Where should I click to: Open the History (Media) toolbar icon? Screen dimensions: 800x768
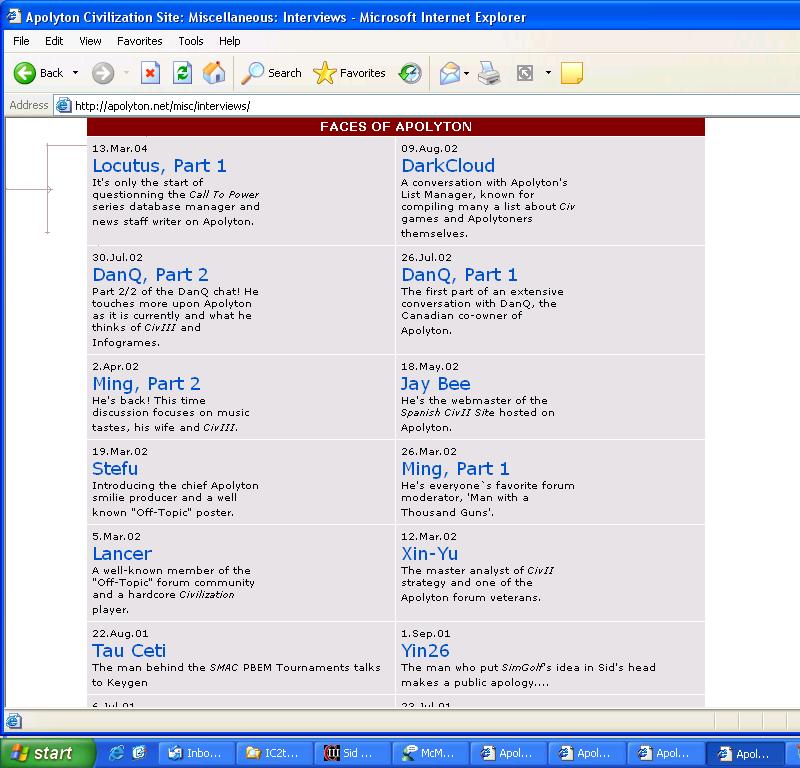tap(410, 73)
